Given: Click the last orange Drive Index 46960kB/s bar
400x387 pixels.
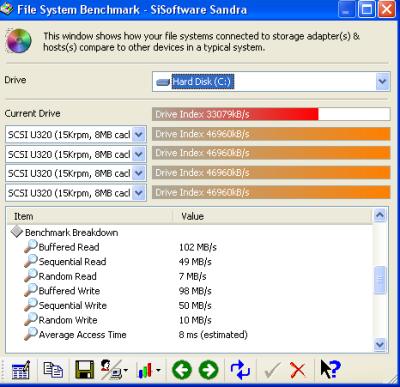Looking at the screenshot, I should 271,192.
